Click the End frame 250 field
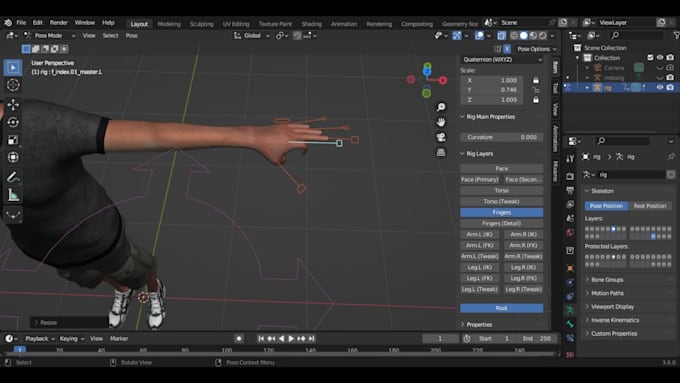Screen dimensions: 680x383 point(537,338)
